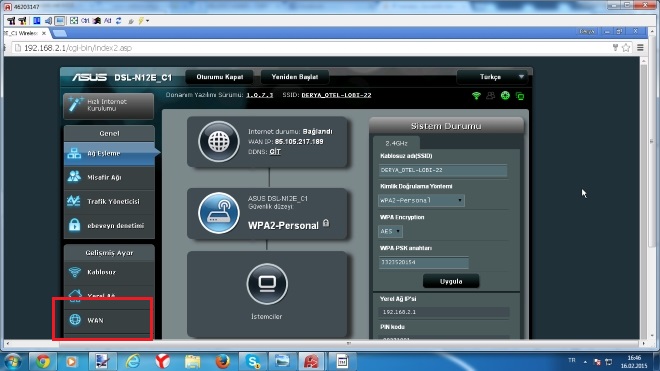
Task: Click the traffic manager graph icon
Action: 74,201
